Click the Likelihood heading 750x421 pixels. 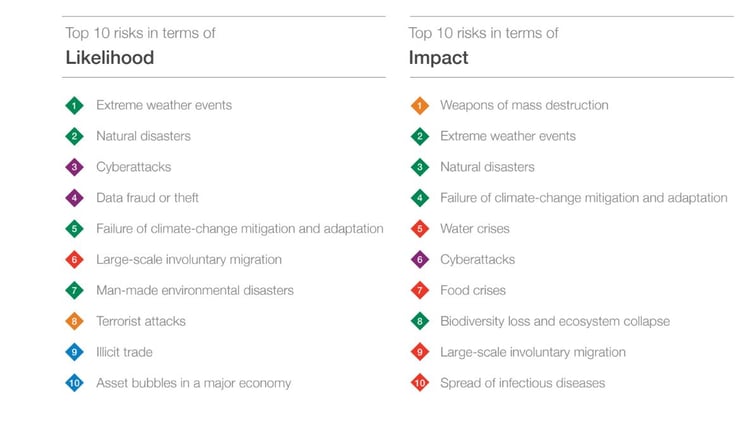pos(110,58)
